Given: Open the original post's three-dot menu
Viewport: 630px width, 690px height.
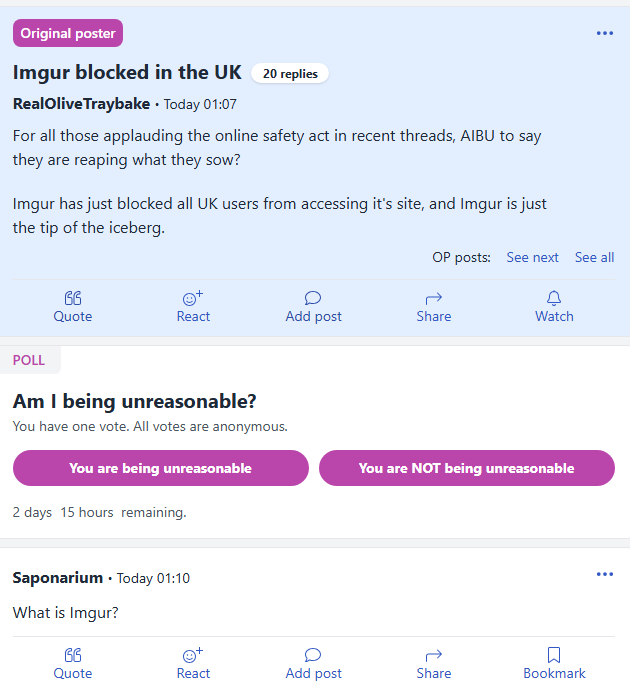Looking at the screenshot, I should 604,33.
